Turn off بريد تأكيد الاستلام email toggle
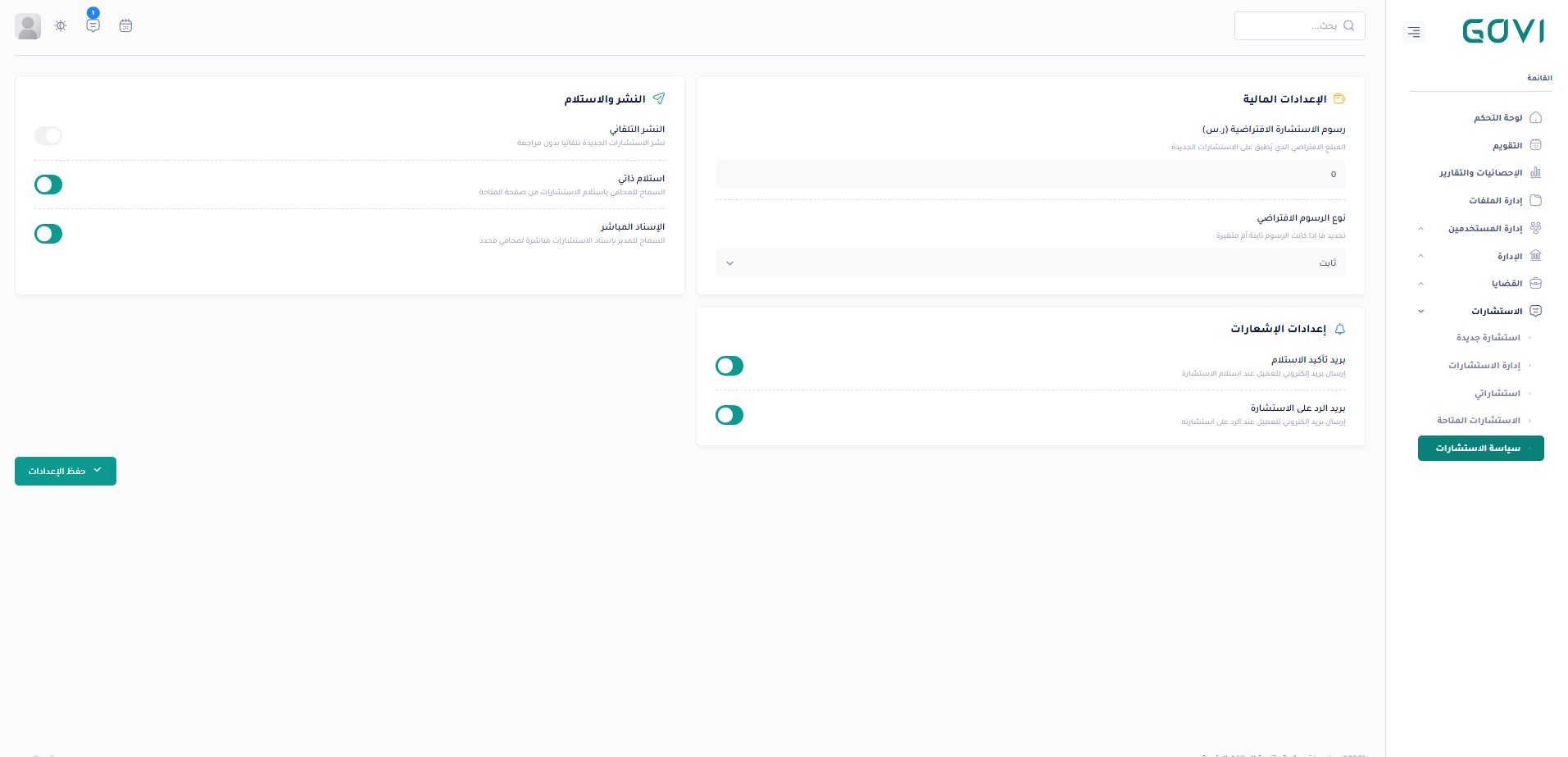This screenshot has height=757, width=1568. click(729, 366)
